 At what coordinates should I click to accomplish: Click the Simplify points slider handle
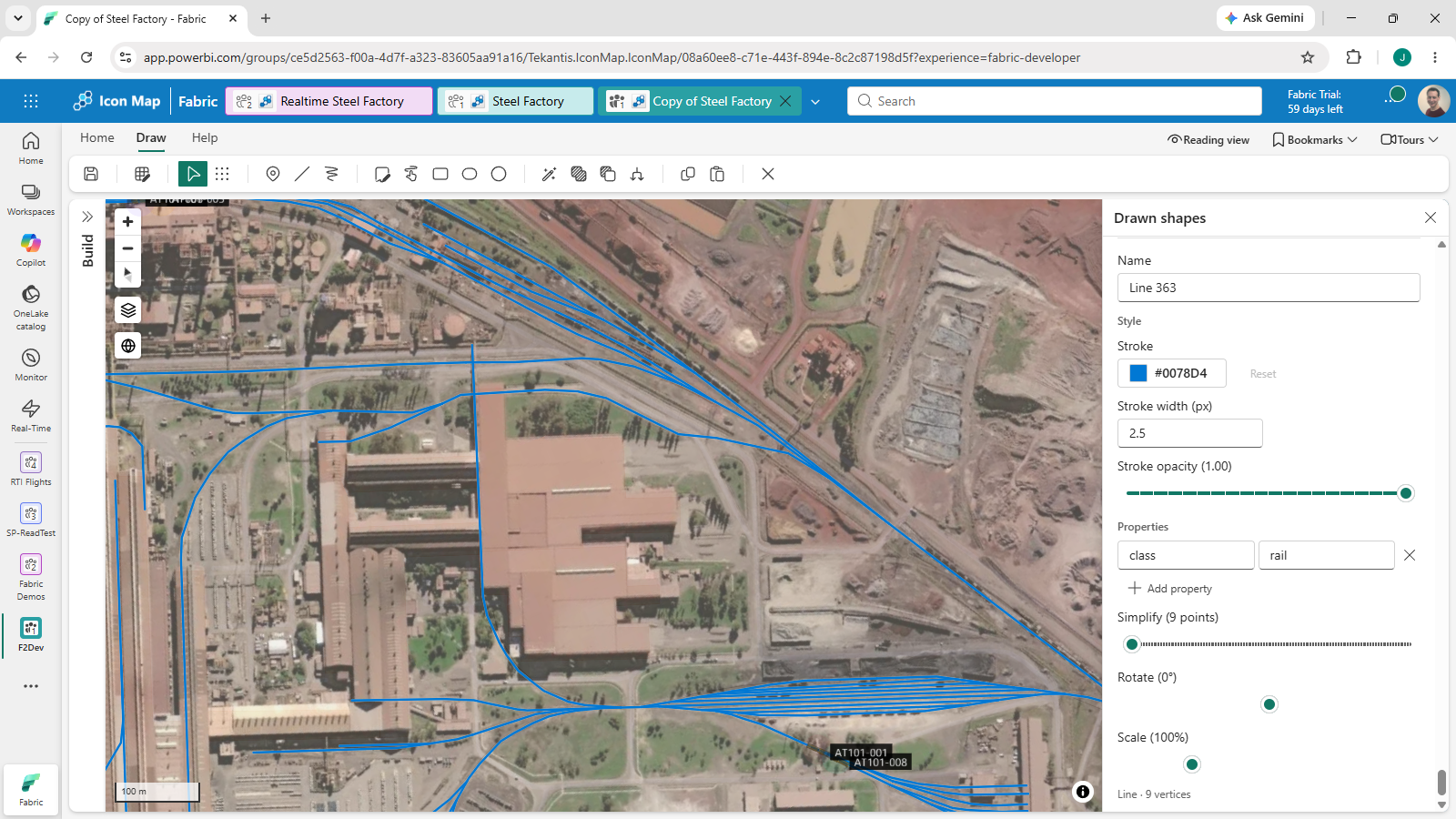click(x=1132, y=644)
